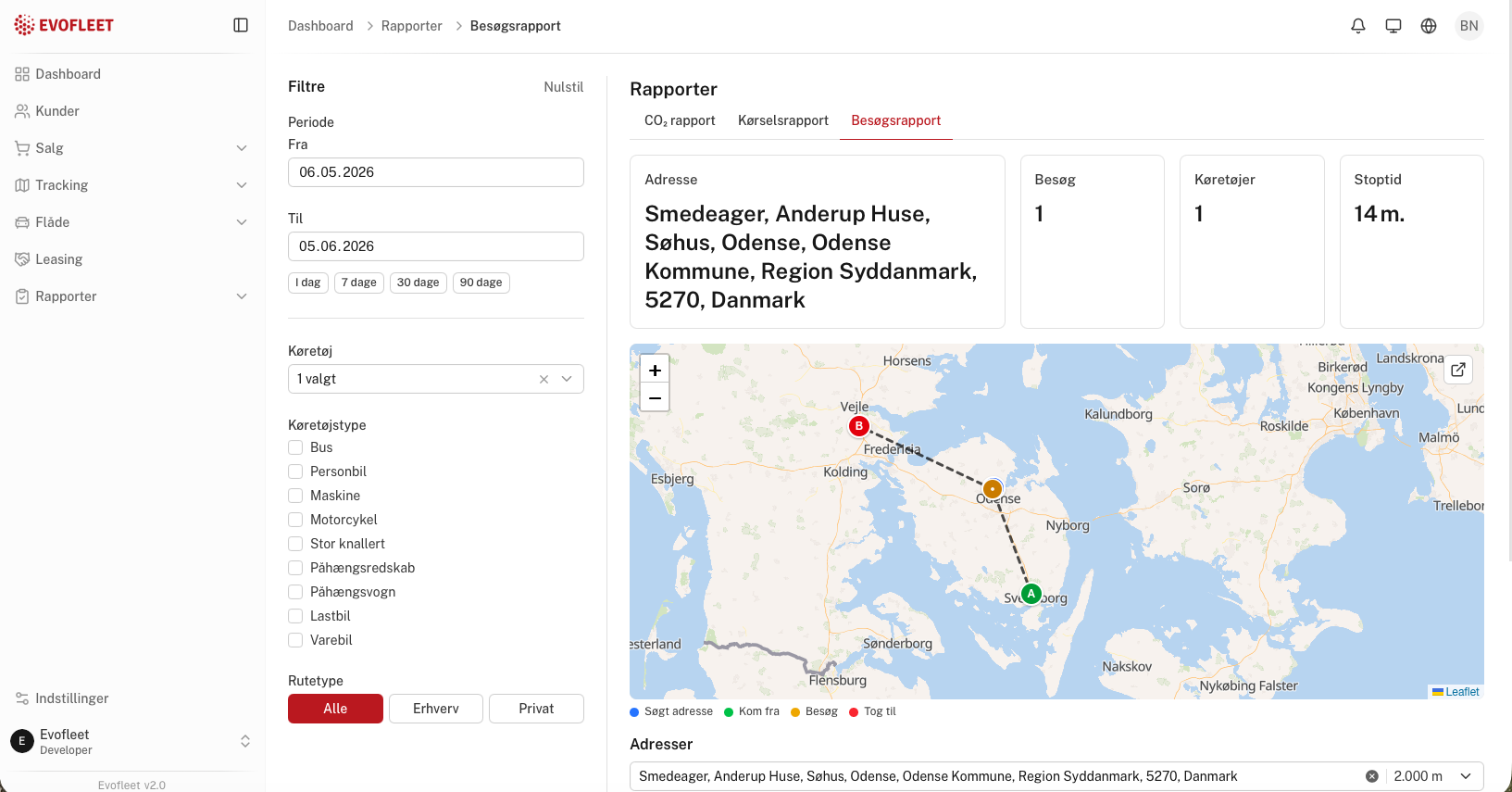Click the Adresser search input field

click(996, 776)
